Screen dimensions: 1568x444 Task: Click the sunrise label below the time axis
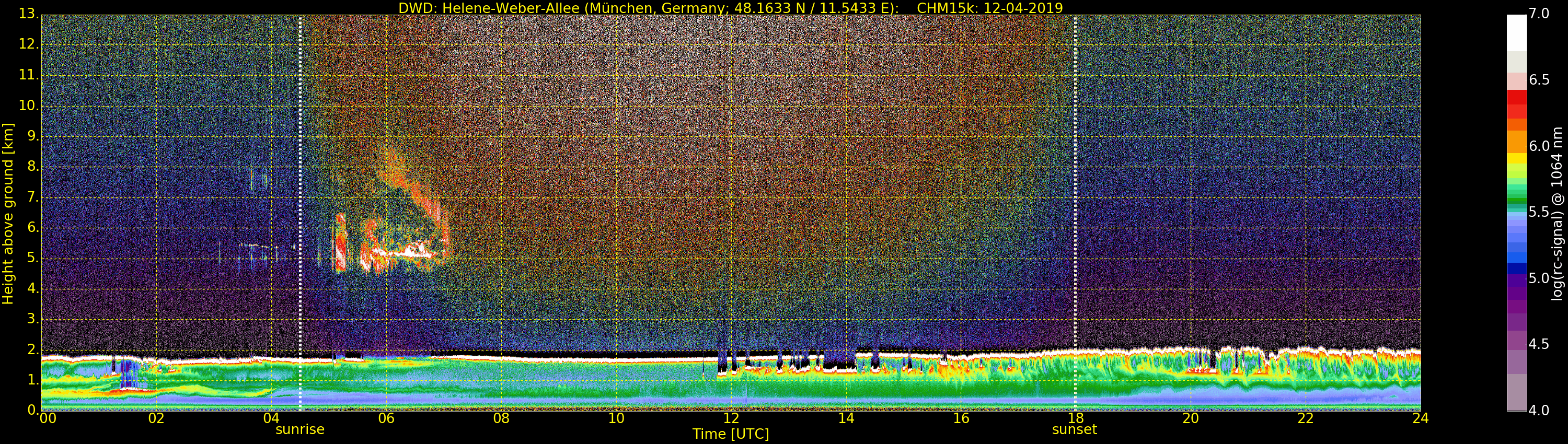299,429
